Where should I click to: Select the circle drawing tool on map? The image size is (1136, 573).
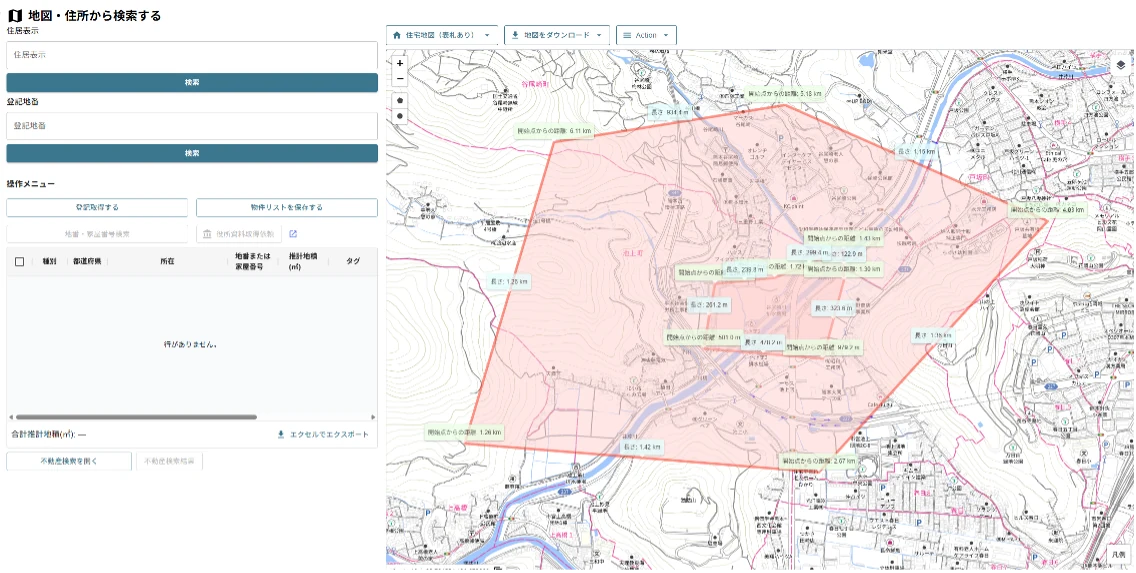coord(400,116)
